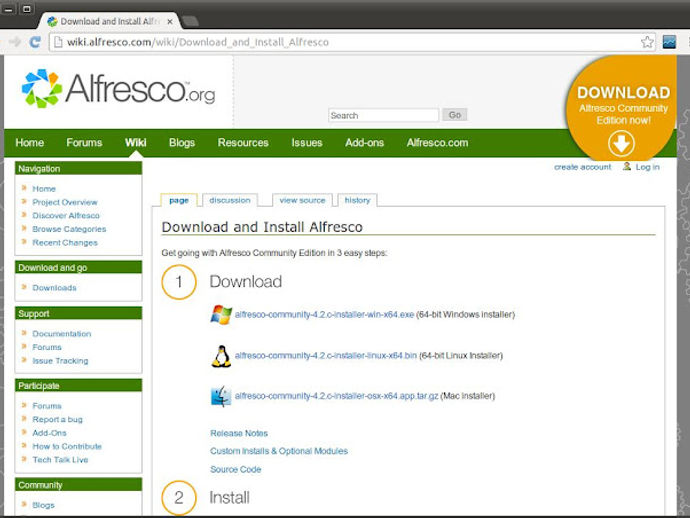The width and height of the screenshot is (690, 518).
Task: Open the browser extension icon beside the star
Action: [669, 42]
